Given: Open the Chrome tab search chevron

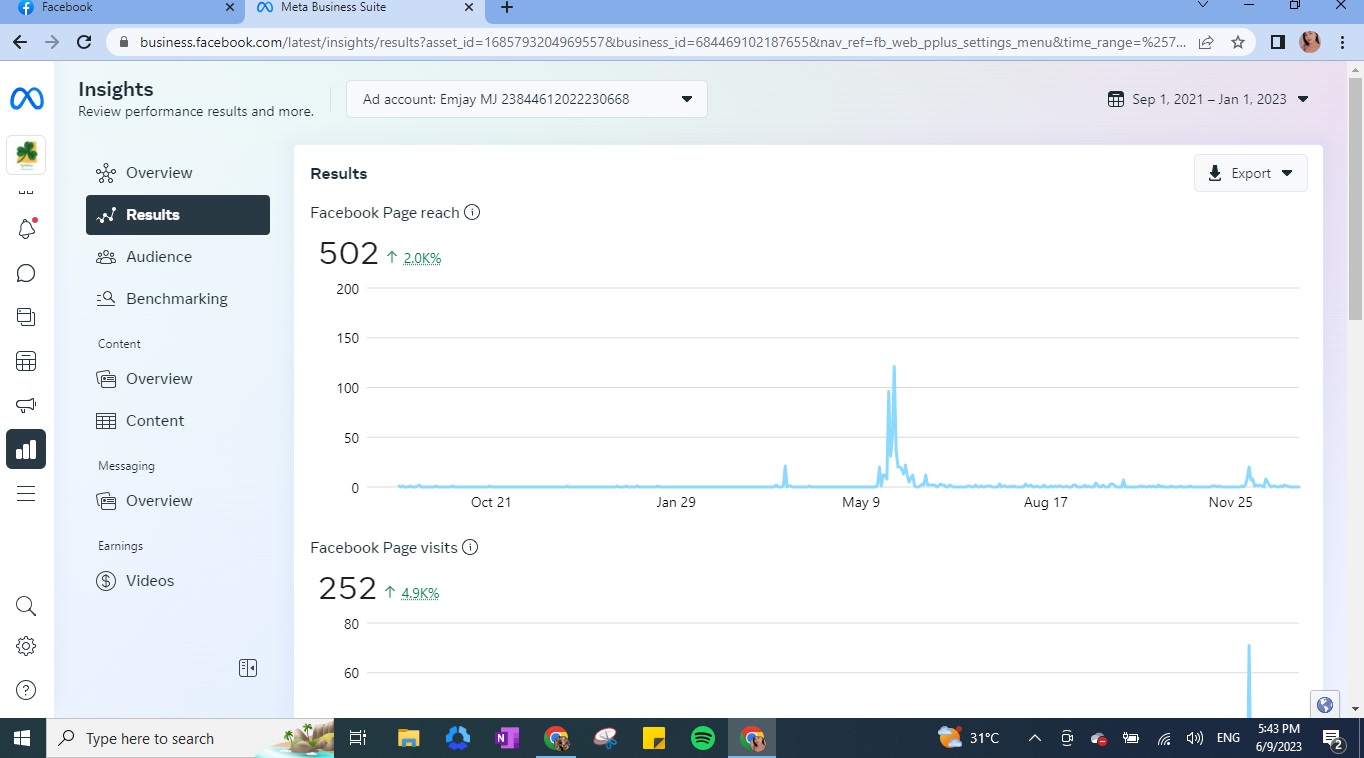Looking at the screenshot, I should (x=1203, y=6).
